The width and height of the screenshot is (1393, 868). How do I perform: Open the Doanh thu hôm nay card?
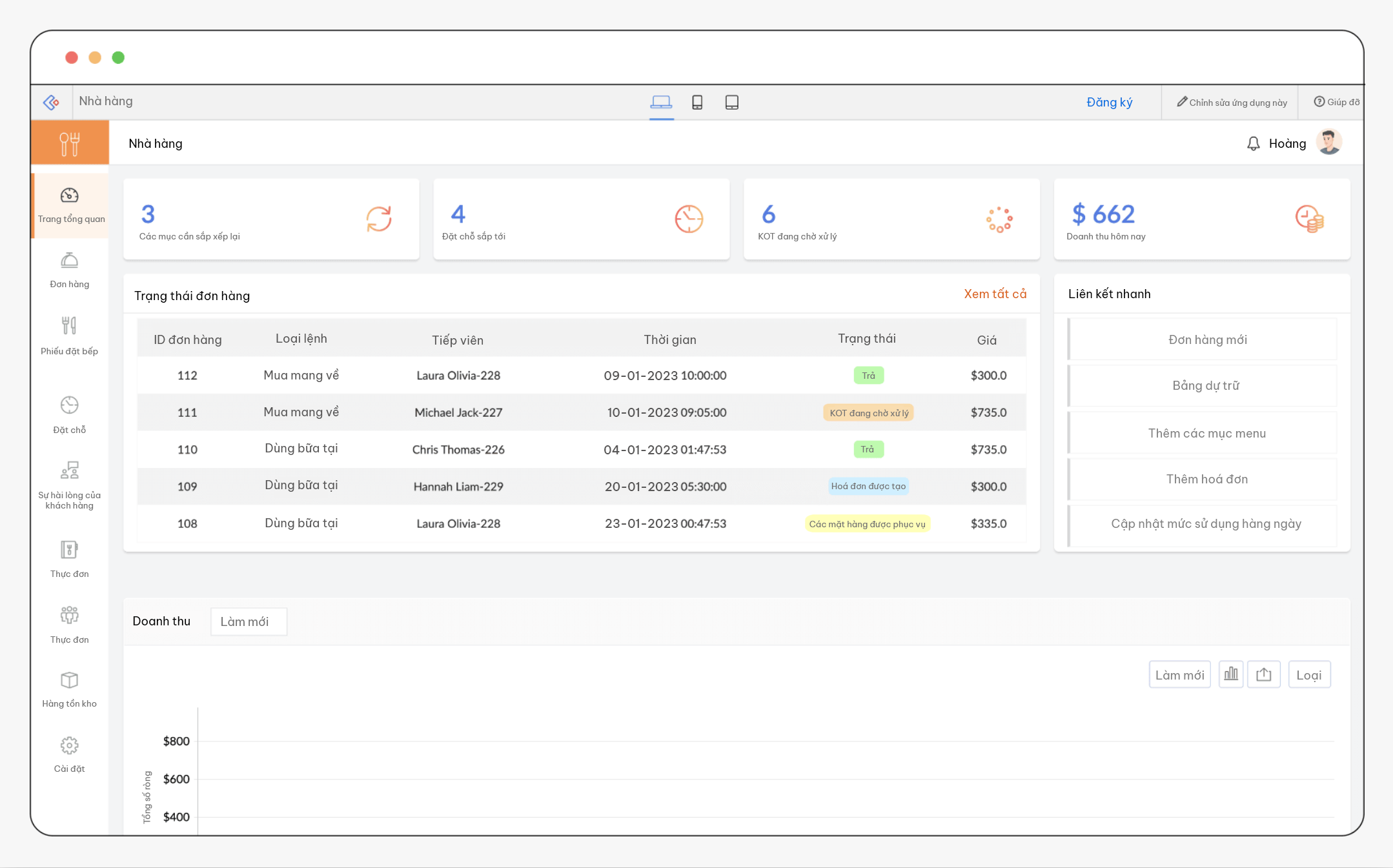point(1201,219)
